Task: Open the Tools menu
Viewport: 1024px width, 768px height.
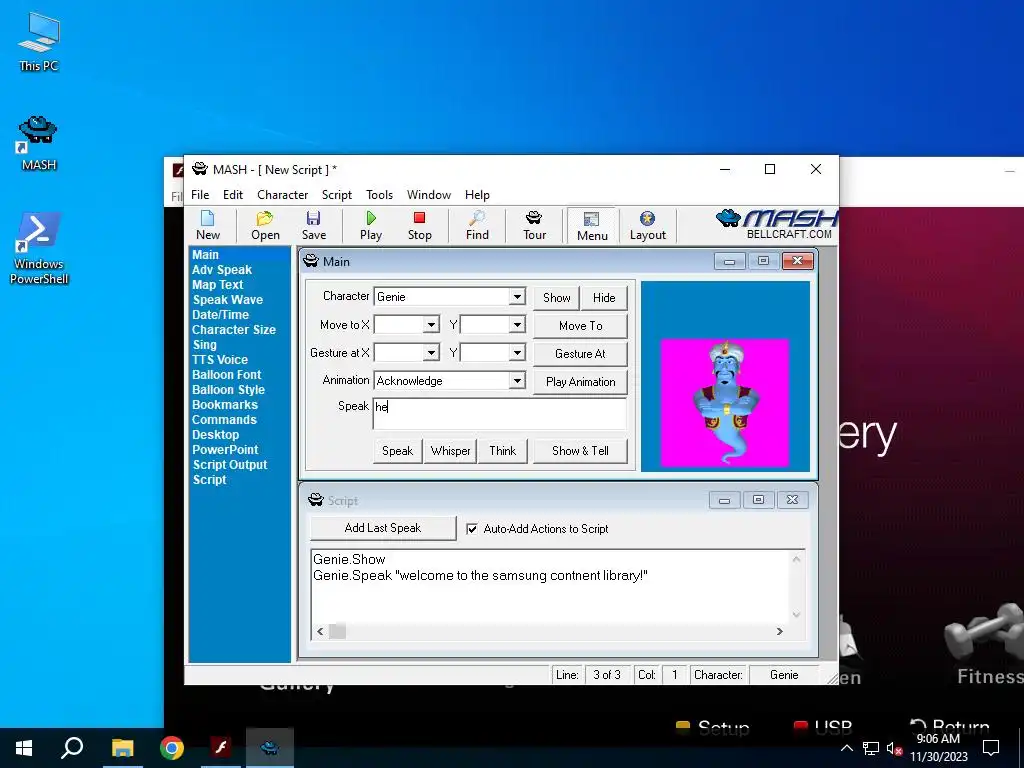Action: (x=379, y=195)
